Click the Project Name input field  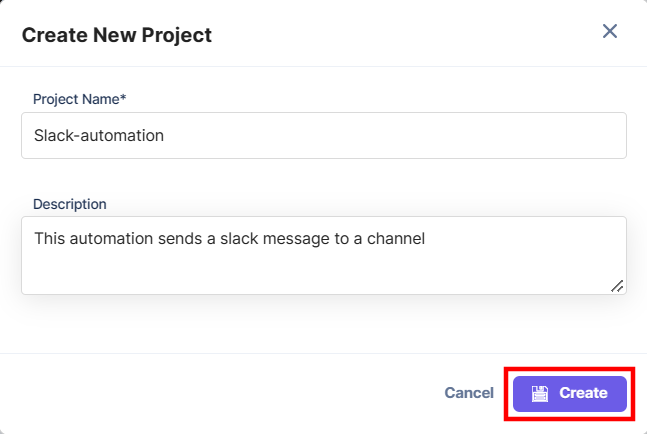324,135
